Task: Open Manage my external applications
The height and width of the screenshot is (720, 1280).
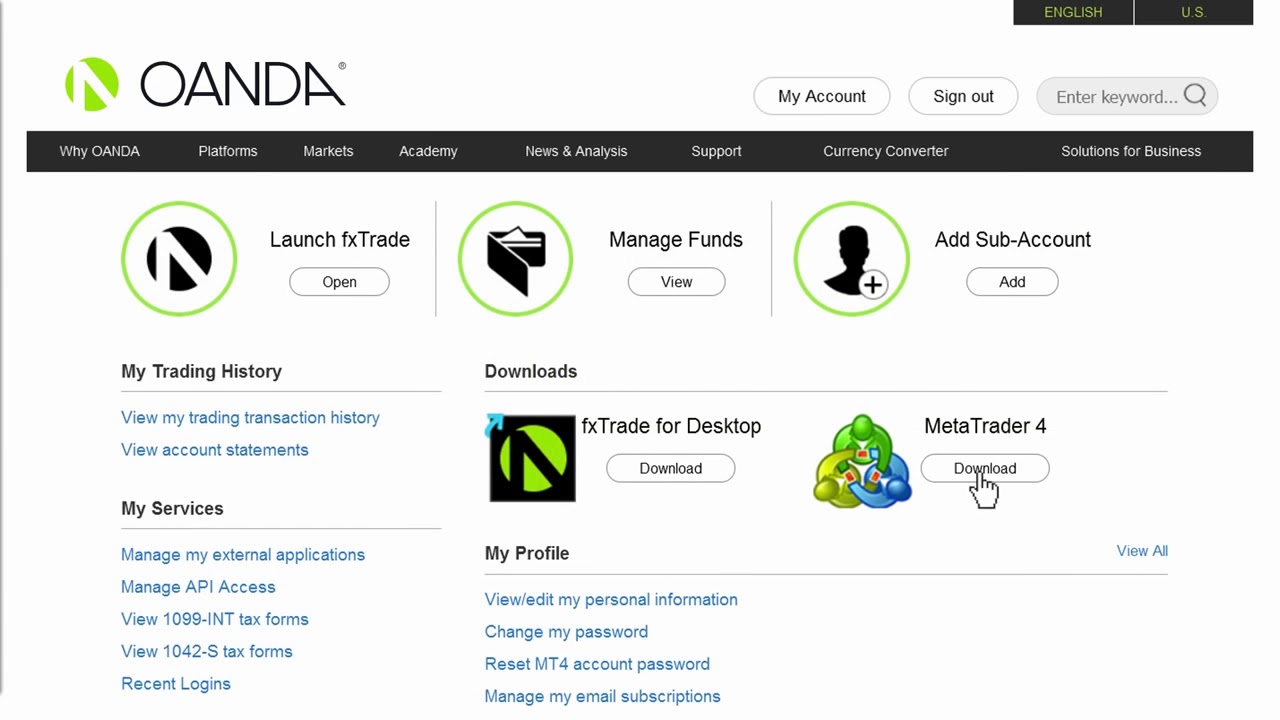Action: pos(243,555)
